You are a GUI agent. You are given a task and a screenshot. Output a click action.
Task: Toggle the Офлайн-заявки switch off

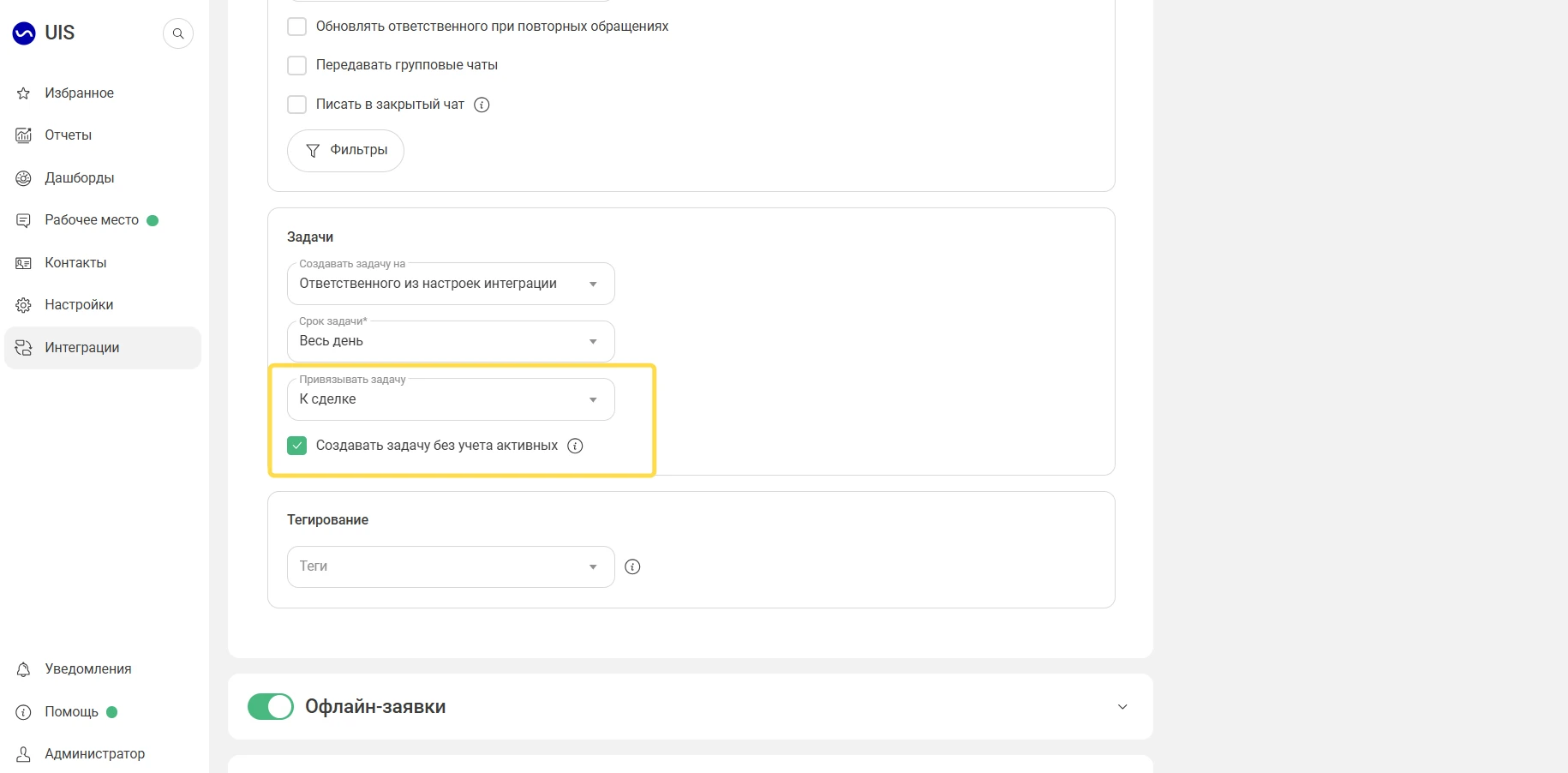[x=271, y=707]
